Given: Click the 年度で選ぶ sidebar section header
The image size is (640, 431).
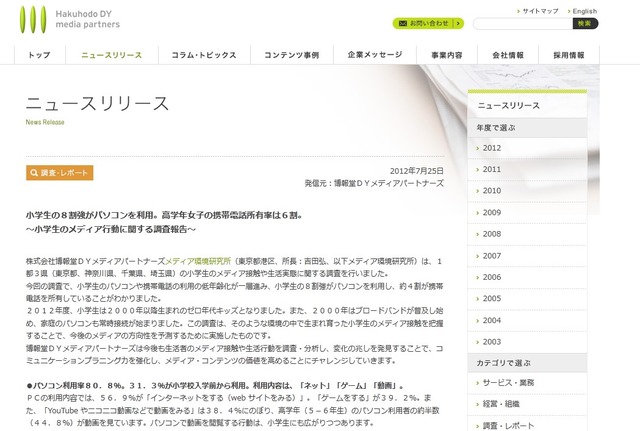Looking at the screenshot, I should (527, 128).
